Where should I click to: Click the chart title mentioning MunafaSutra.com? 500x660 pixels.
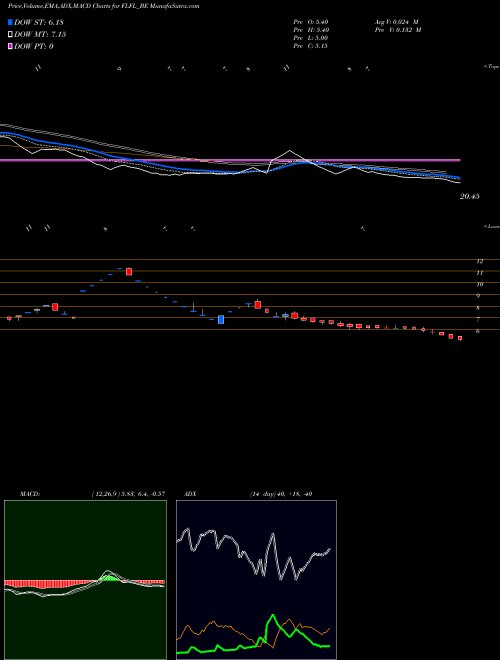pyautogui.click(x=104, y=6)
